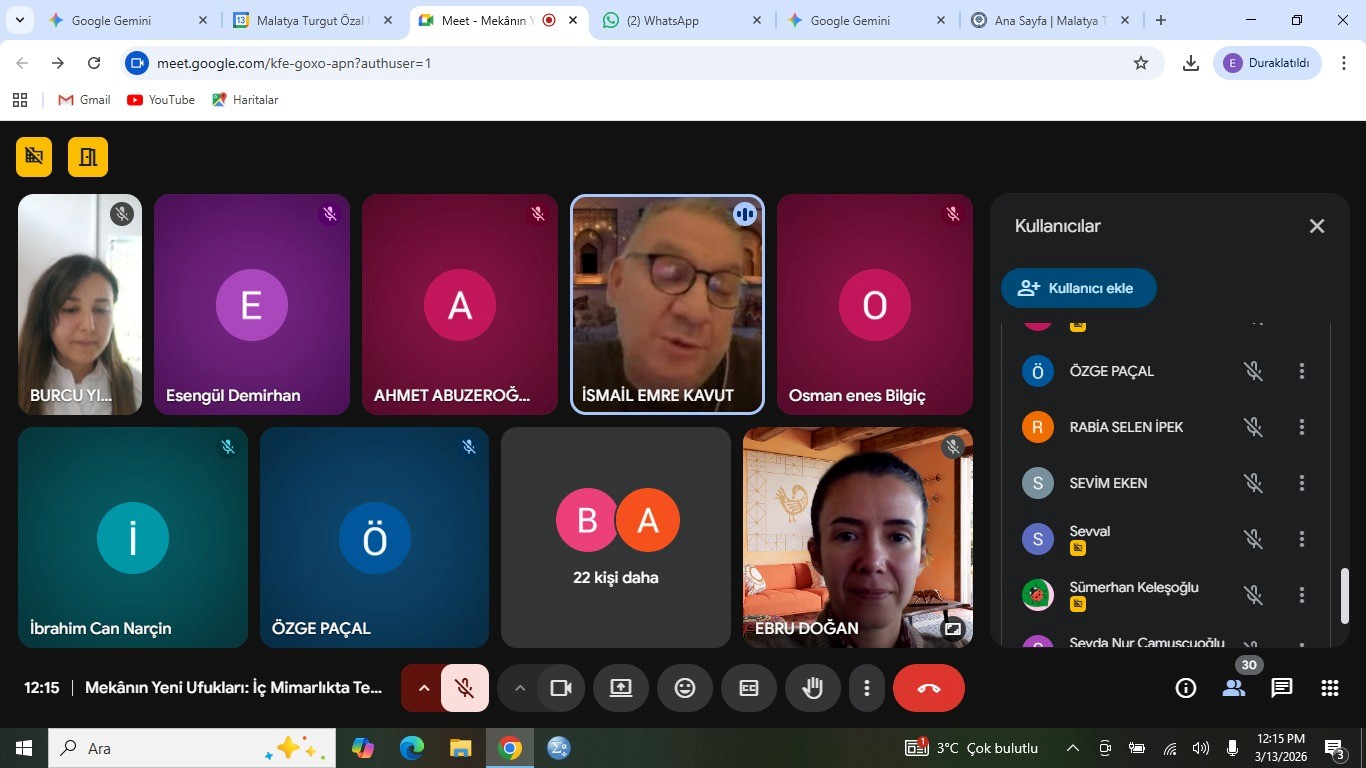
Task: Switch to the Malatya Turgut Özal tab
Action: coord(312,20)
